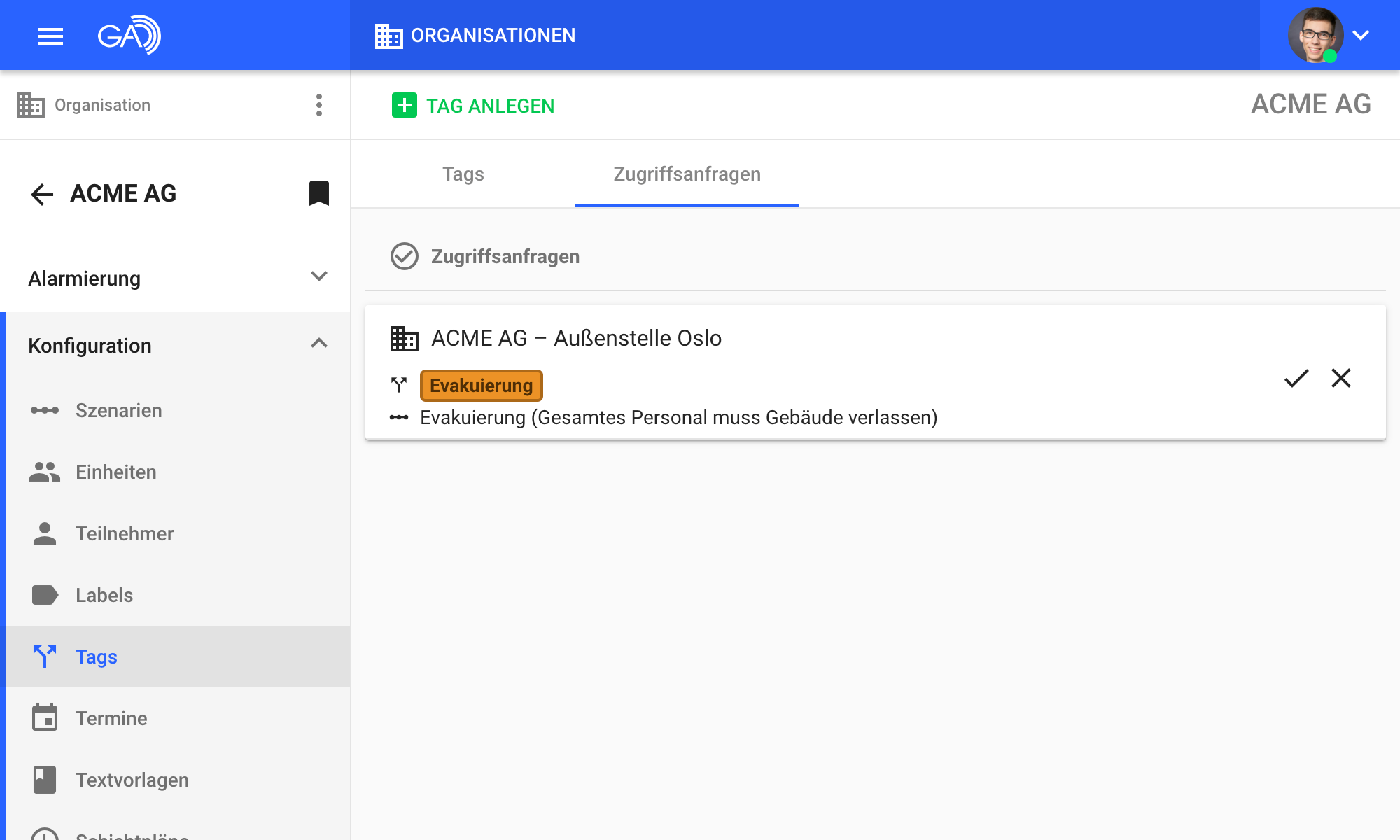This screenshot has height=840, width=1400.
Task: Open the hamburger menu
Action: coord(50,36)
